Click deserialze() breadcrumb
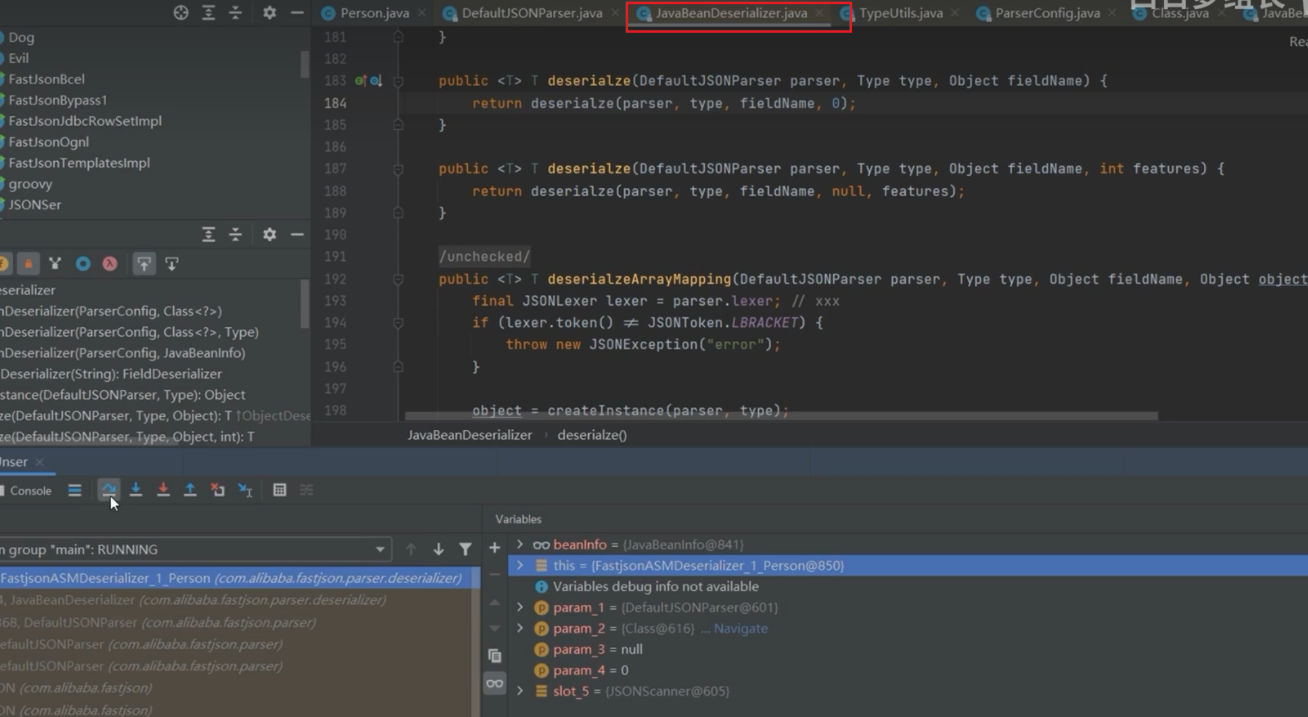Image resolution: width=1308 pixels, height=717 pixels. click(592, 435)
